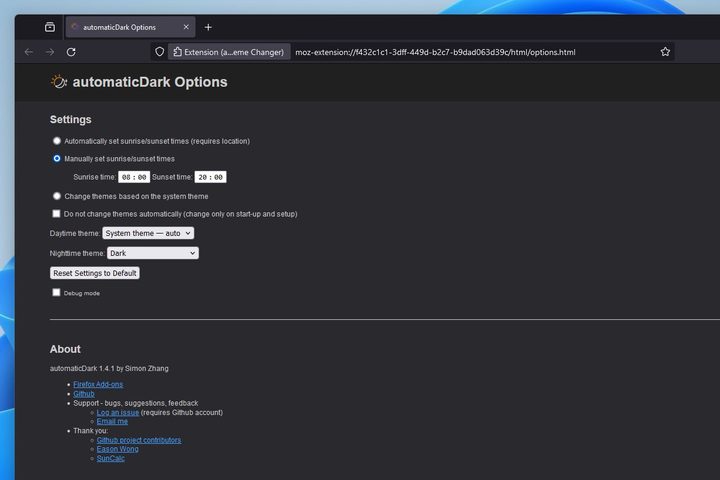The width and height of the screenshot is (720, 480).
Task: Open a new tab with plus icon
Action: (208, 28)
